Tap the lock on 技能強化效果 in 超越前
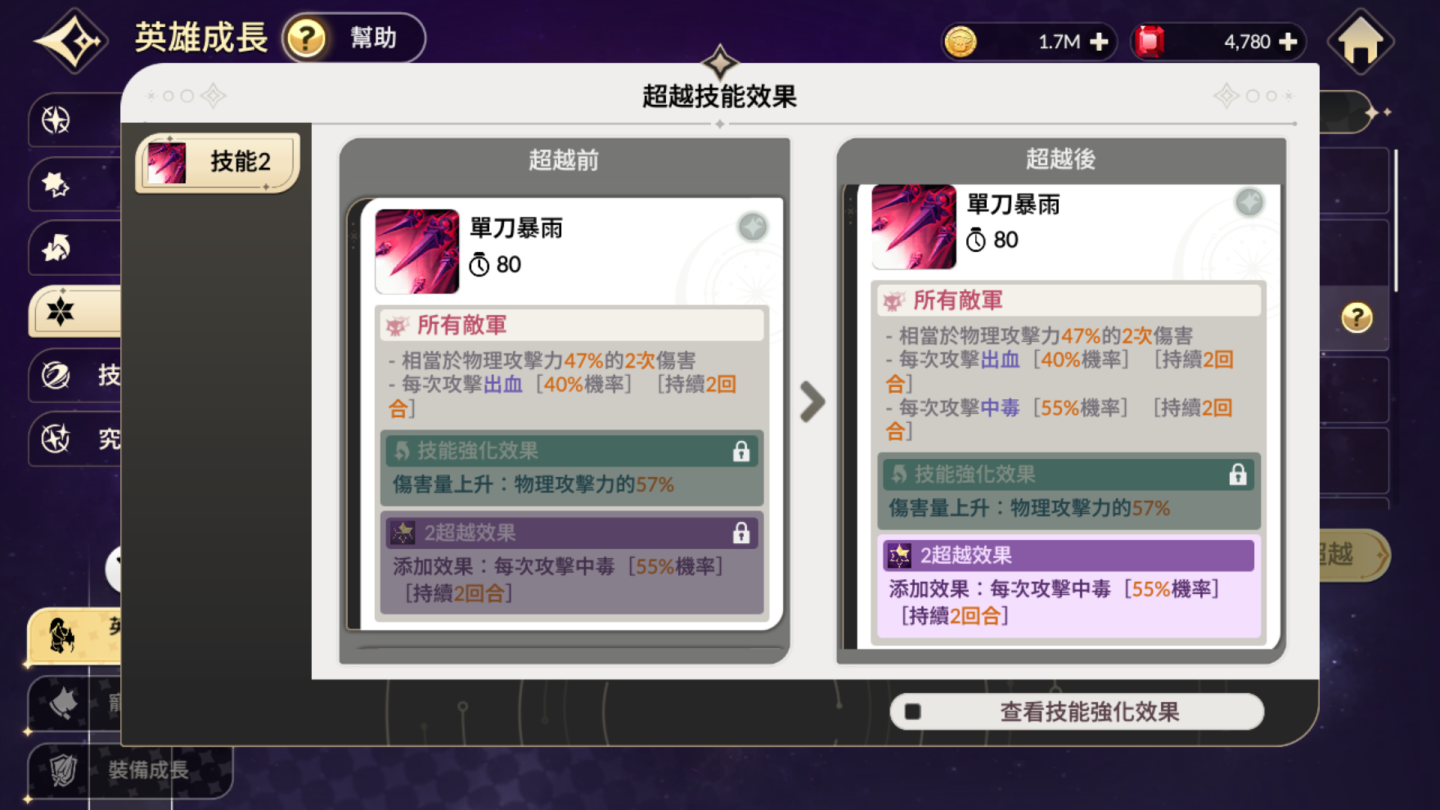 coord(741,451)
